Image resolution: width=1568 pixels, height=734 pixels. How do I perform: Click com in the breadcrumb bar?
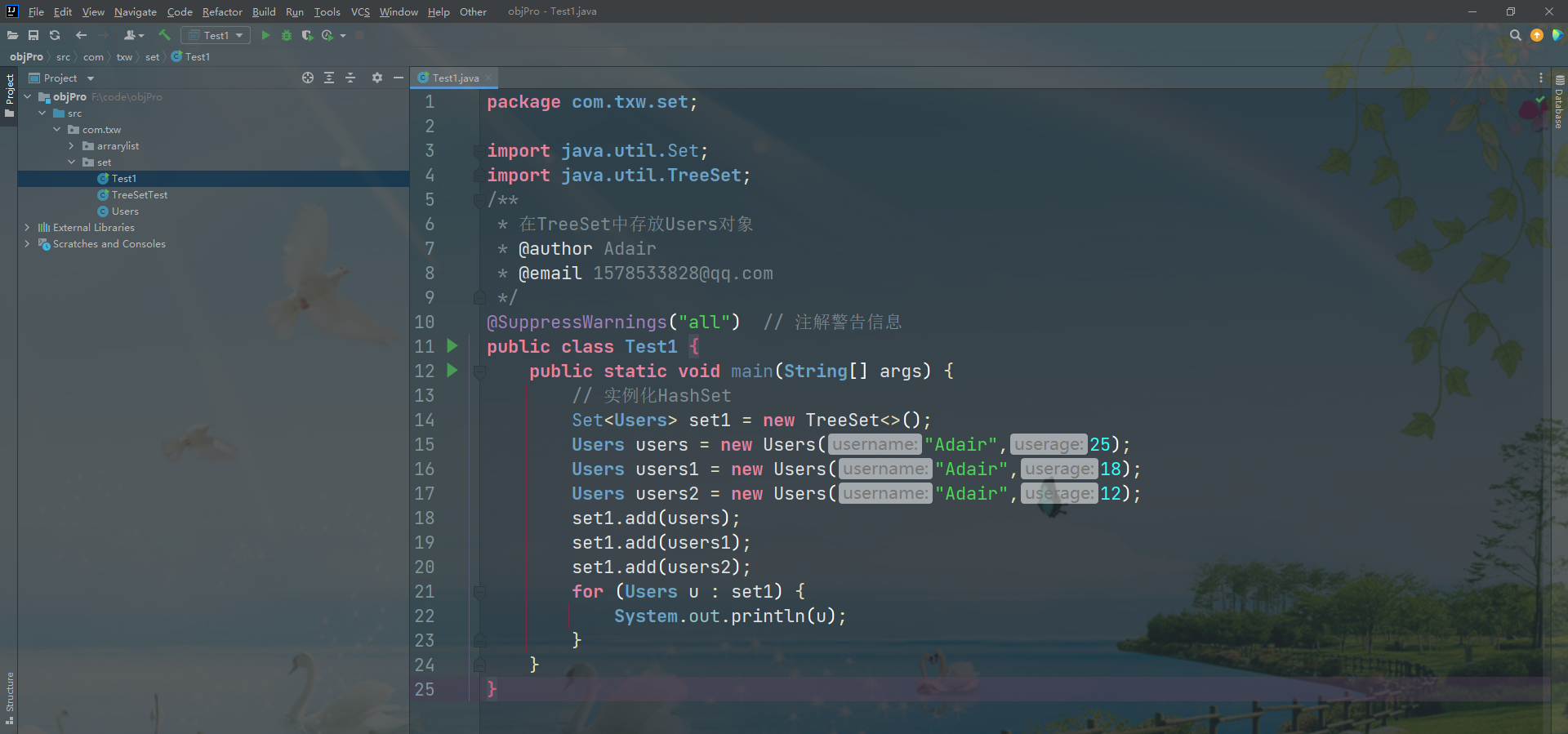[x=93, y=56]
